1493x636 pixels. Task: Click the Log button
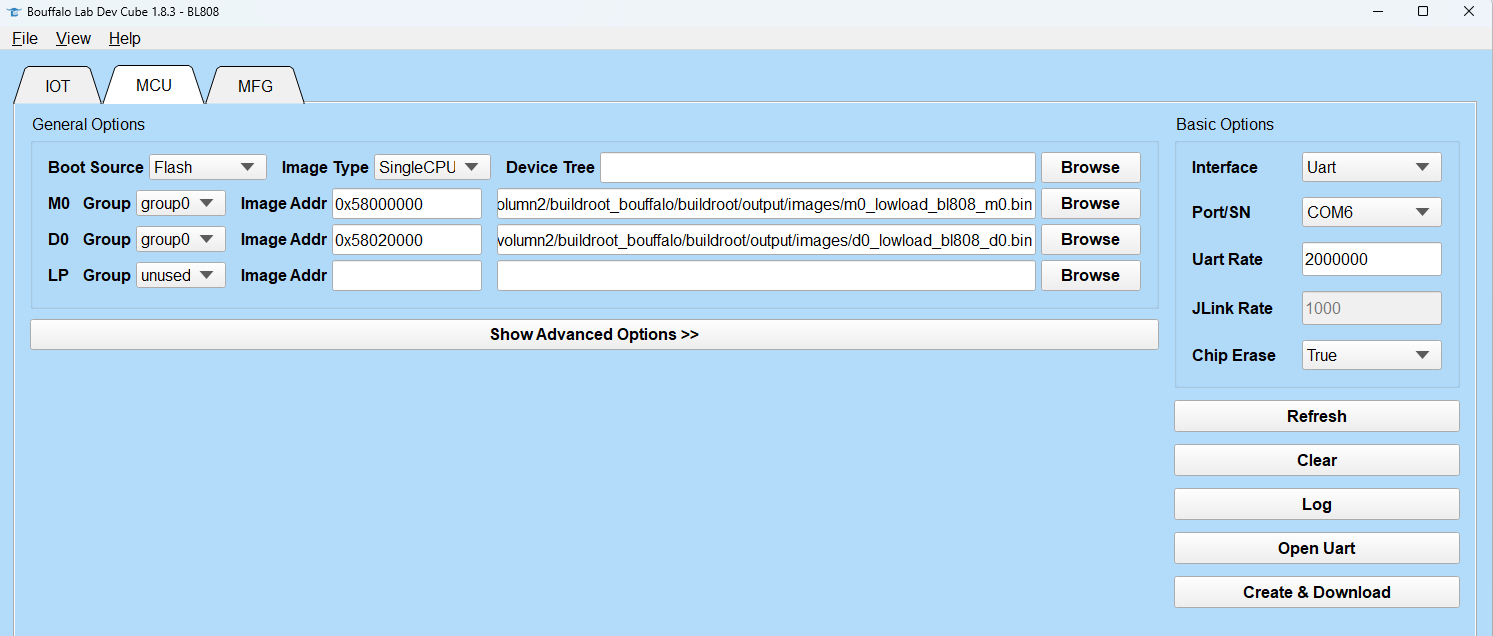(x=1316, y=504)
